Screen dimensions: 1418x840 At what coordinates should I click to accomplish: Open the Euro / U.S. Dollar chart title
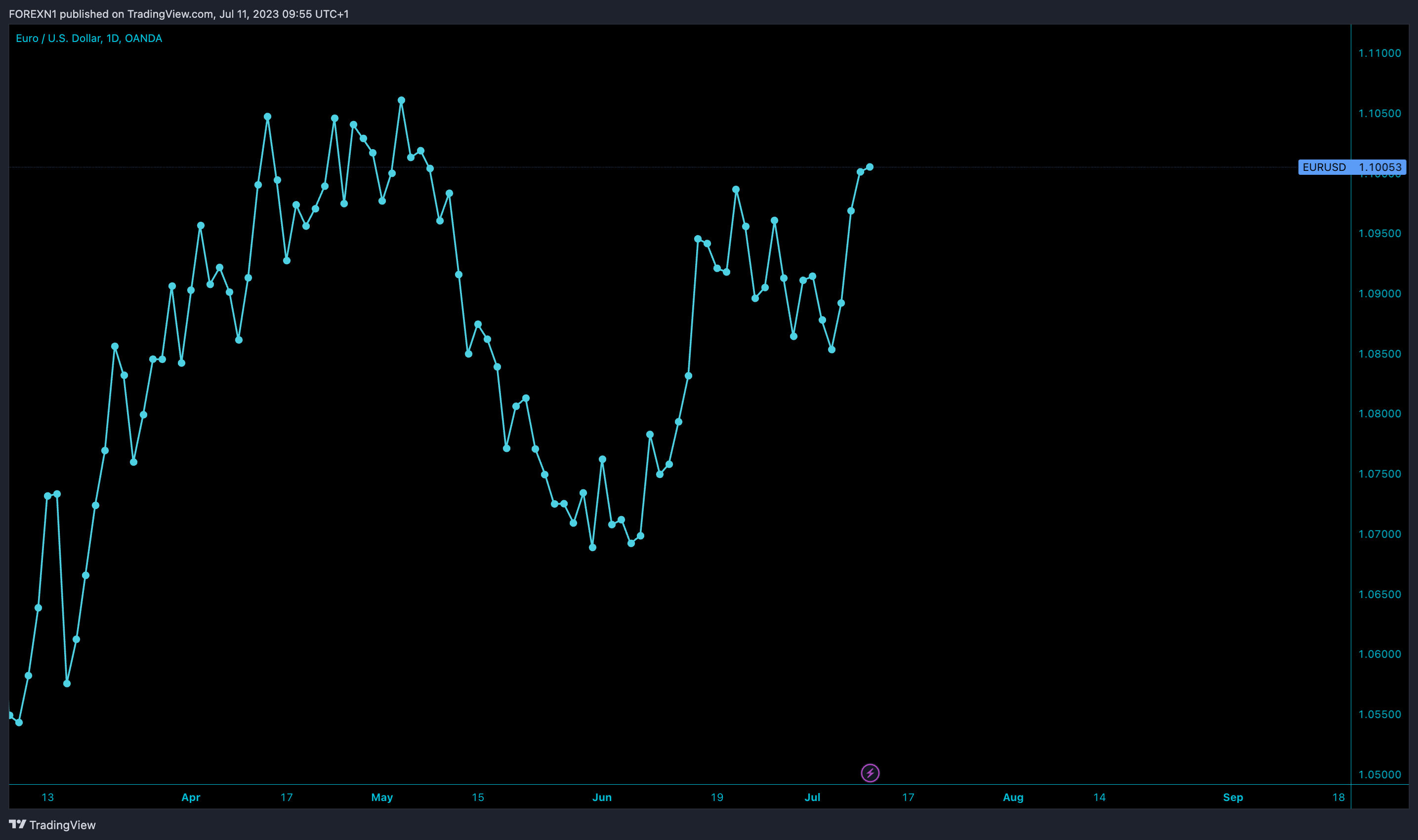tap(89, 39)
